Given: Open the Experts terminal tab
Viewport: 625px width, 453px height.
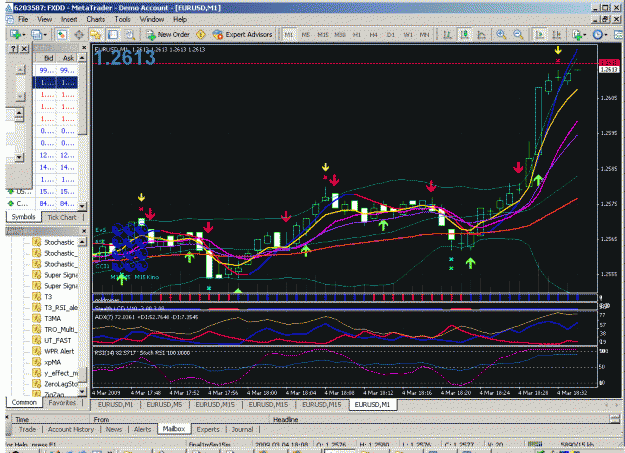Looking at the screenshot, I should (x=208, y=429).
